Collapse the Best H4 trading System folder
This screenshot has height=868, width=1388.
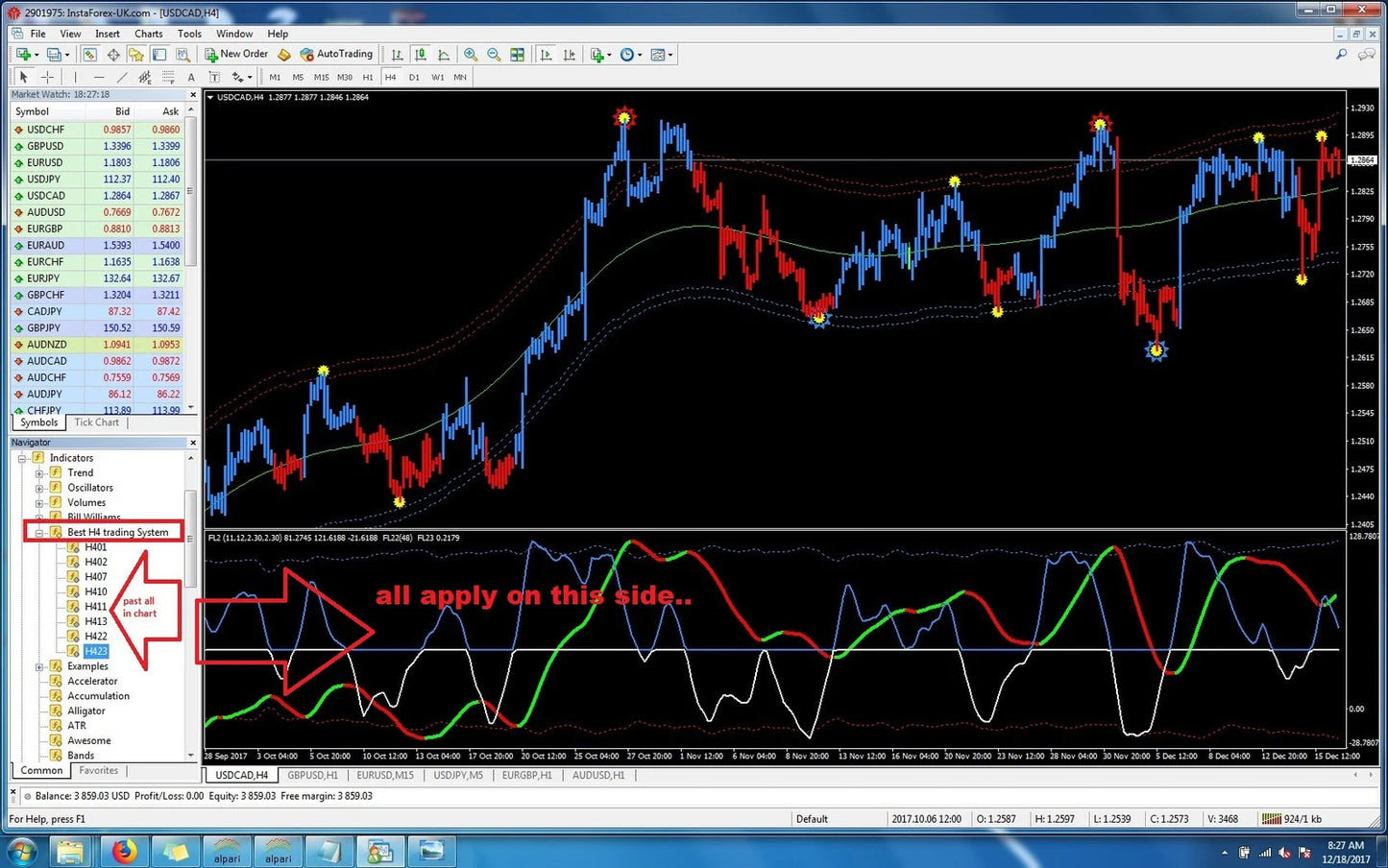tap(39, 533)
